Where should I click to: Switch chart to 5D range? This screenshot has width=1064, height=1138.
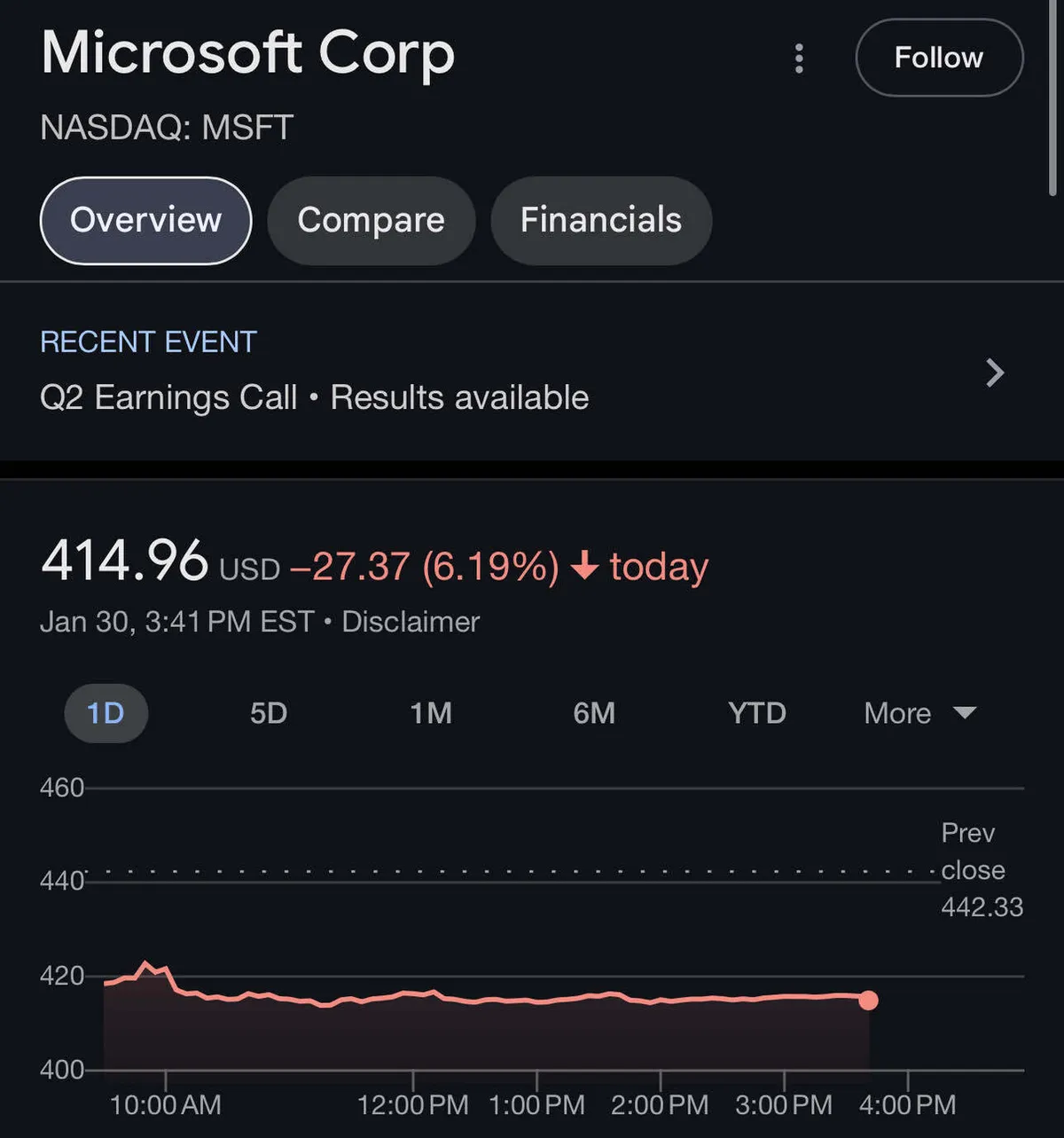click(x=269, y=713)
